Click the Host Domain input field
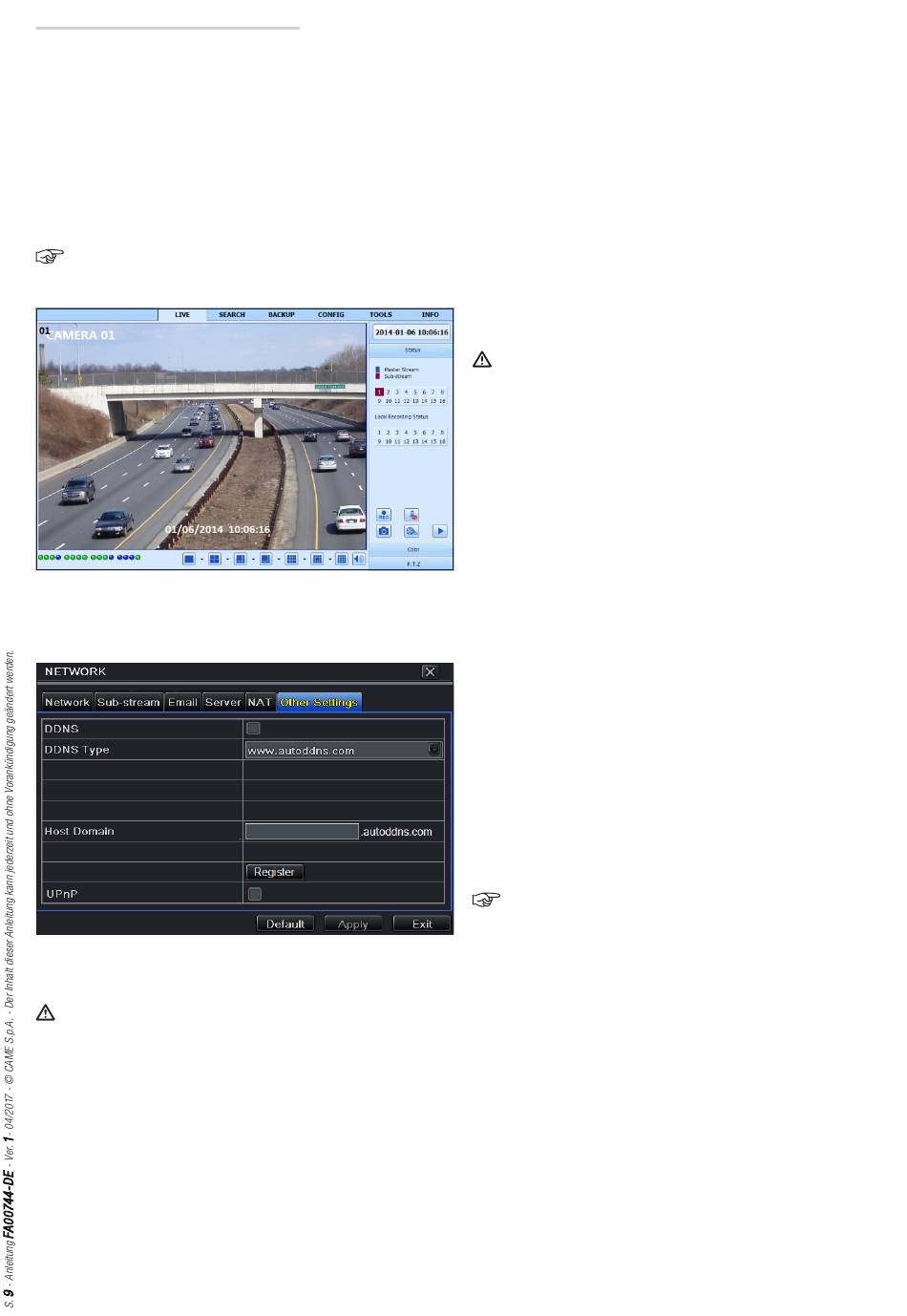907x1316 pixels. point(302,831)
